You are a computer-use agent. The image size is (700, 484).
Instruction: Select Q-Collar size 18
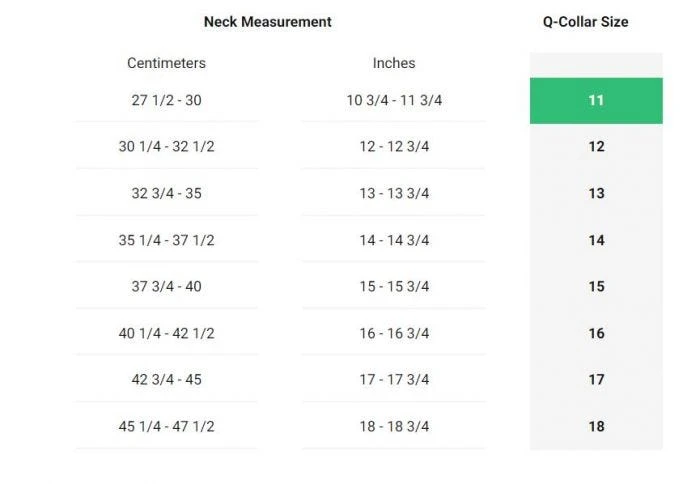pos(596,426)
